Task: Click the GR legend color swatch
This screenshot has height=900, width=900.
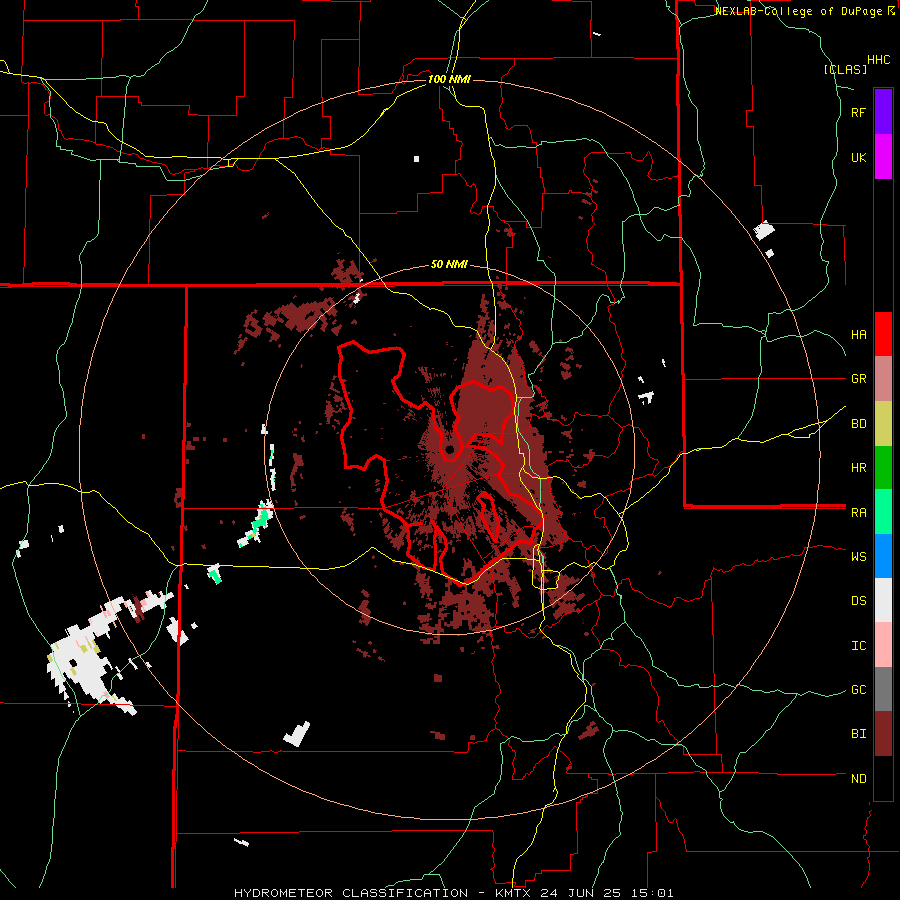Action: [x=883, y=379]
